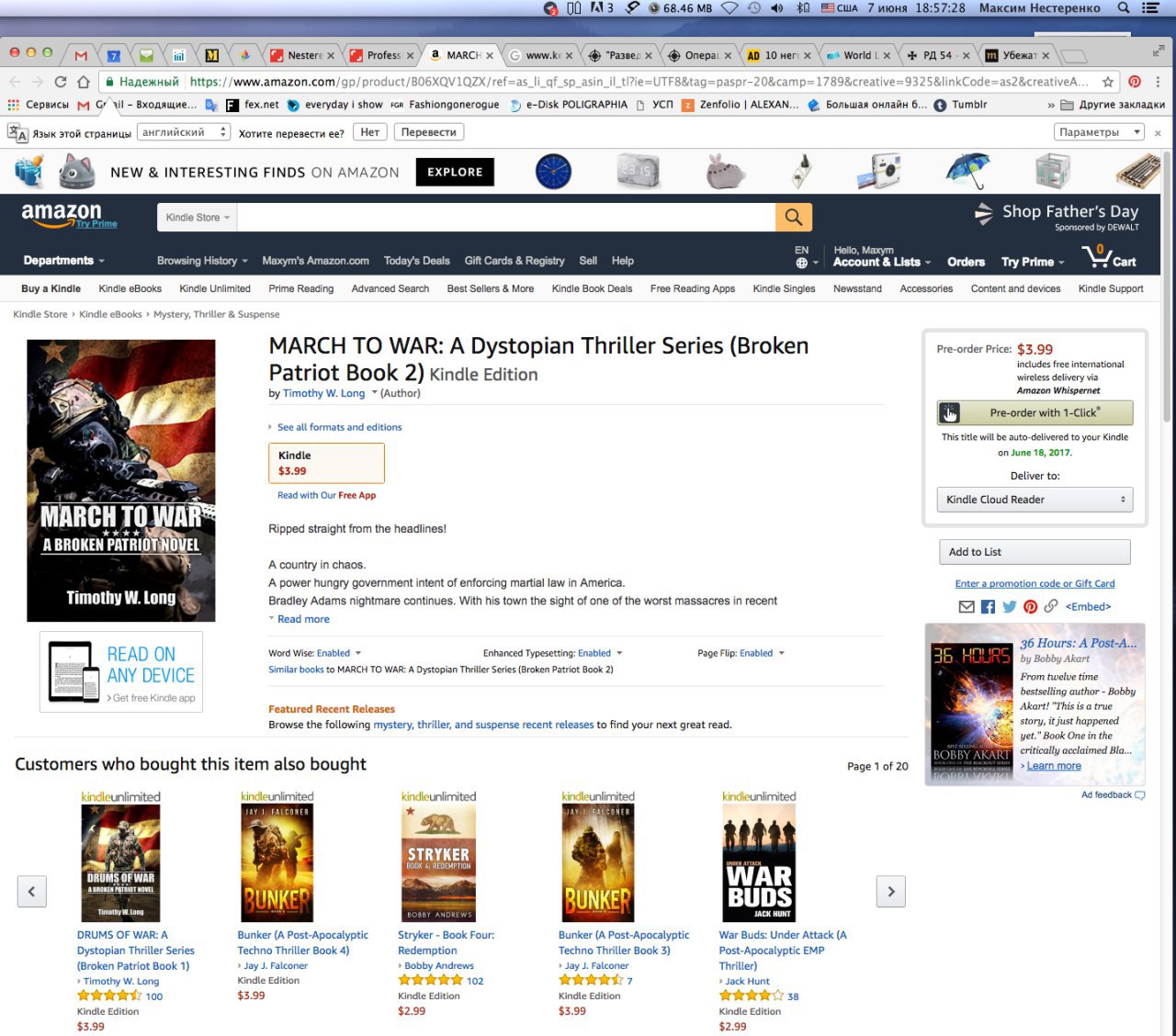
Task: Open War Buds book cover thumbnail
Action: point(759,862)
